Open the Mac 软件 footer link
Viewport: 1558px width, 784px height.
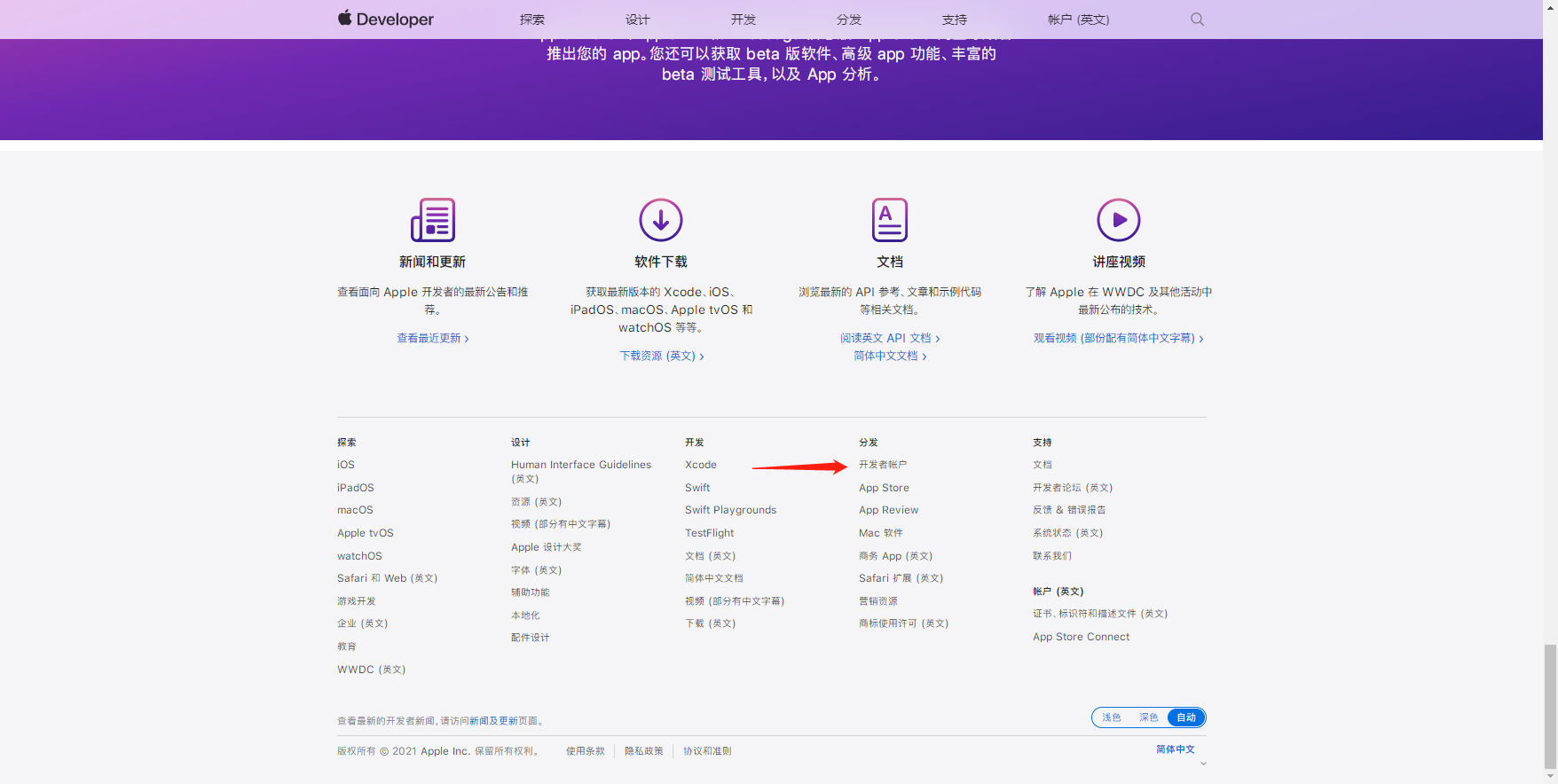click(881, 533)
